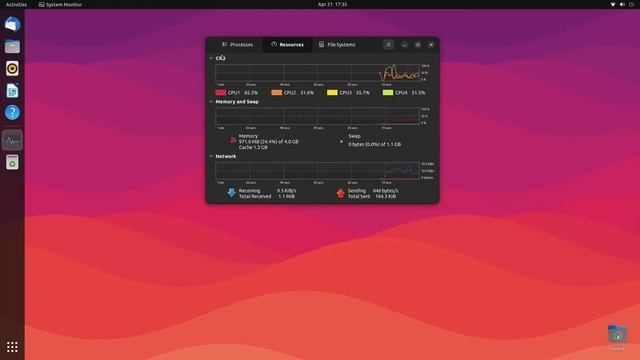The image size is (640, 360).
Task: Switch to the Processes tab
Action: coord(237,44)
